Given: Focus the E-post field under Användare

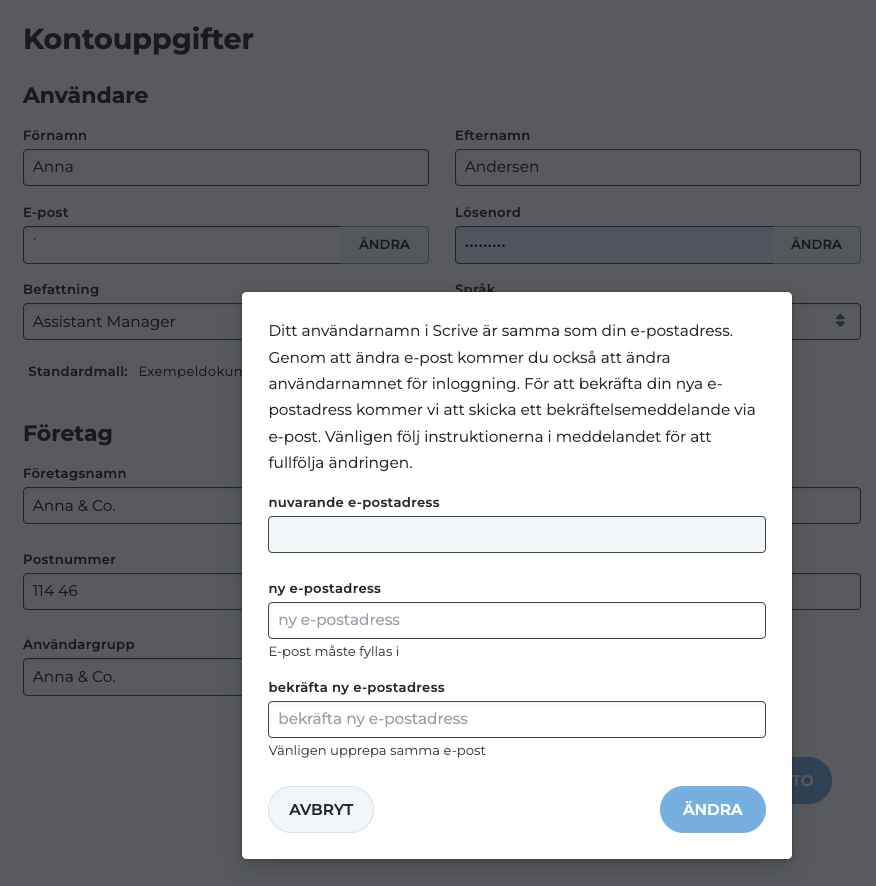Looking at the screenshot, I should tap(182, 245).
